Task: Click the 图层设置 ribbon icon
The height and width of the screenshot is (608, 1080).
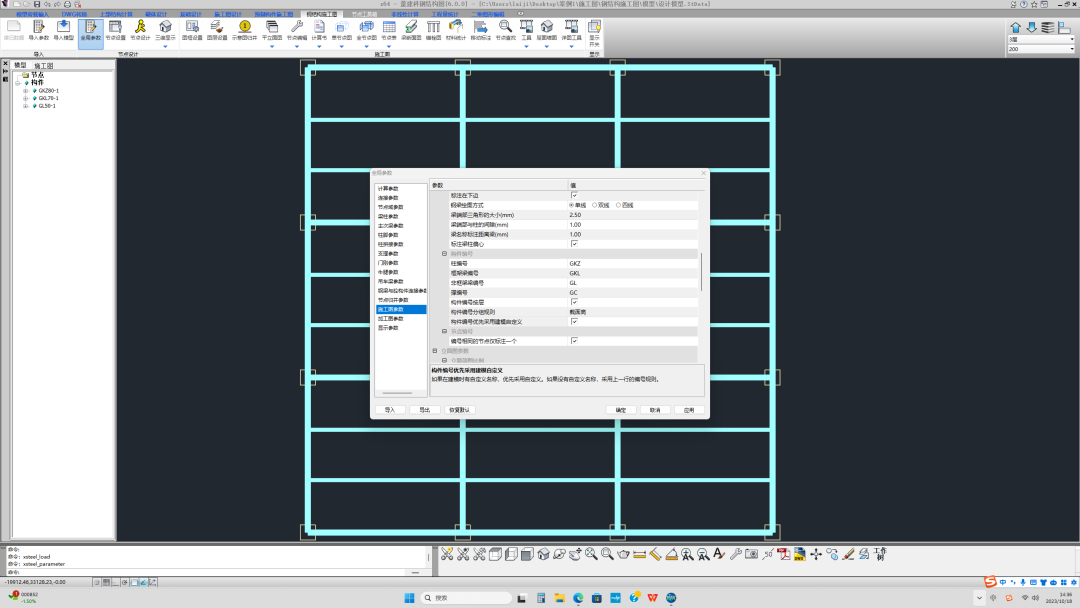Action: tap(217, 30)
